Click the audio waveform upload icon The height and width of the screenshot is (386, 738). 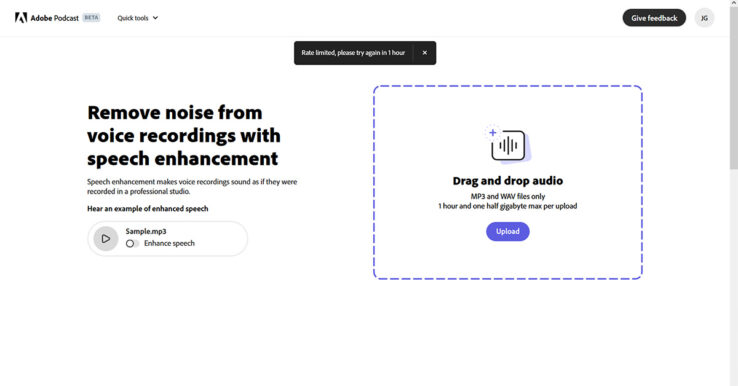click(x=507, y=145)
